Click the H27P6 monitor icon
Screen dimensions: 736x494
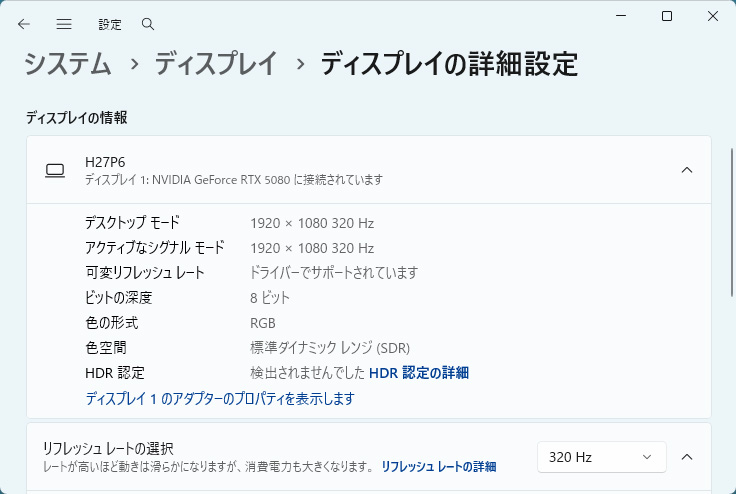tap(55, 170)
